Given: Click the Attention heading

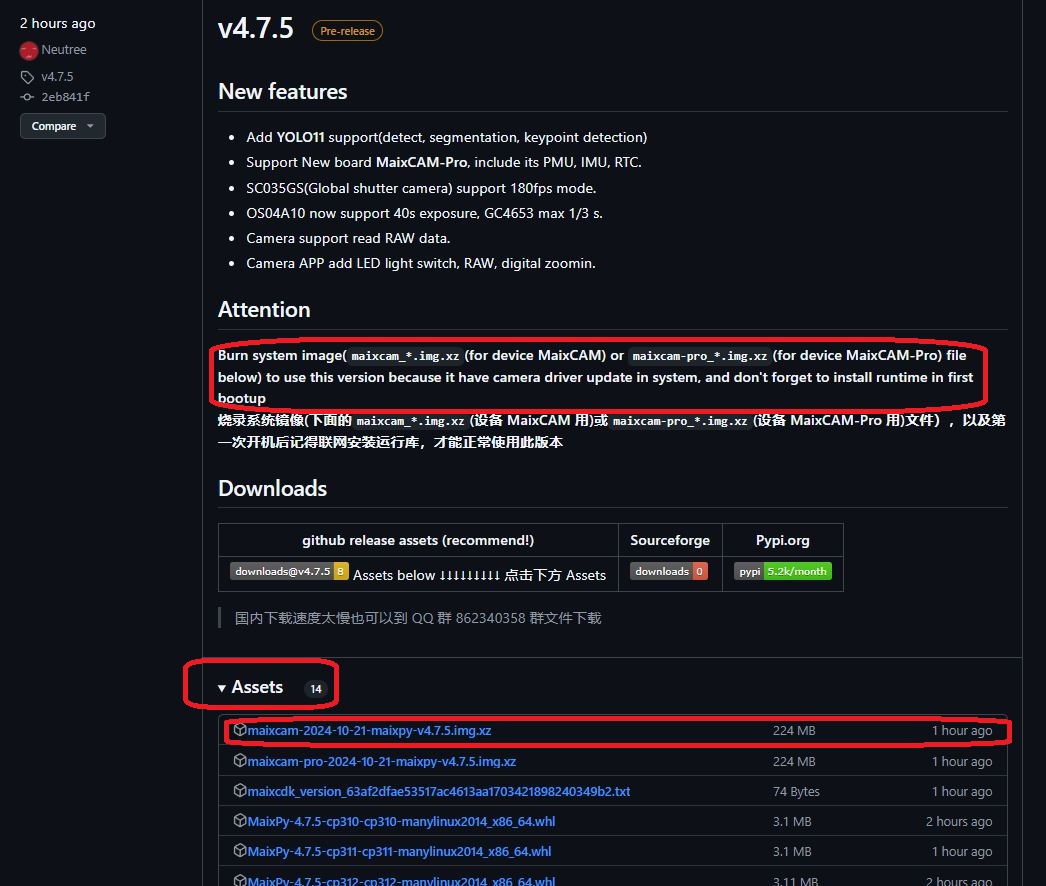Looking at the screenshot, I should point(264,310).
